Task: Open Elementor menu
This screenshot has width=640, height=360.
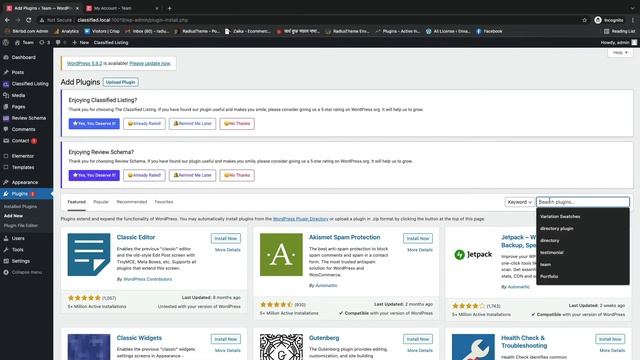Action: 22,156
